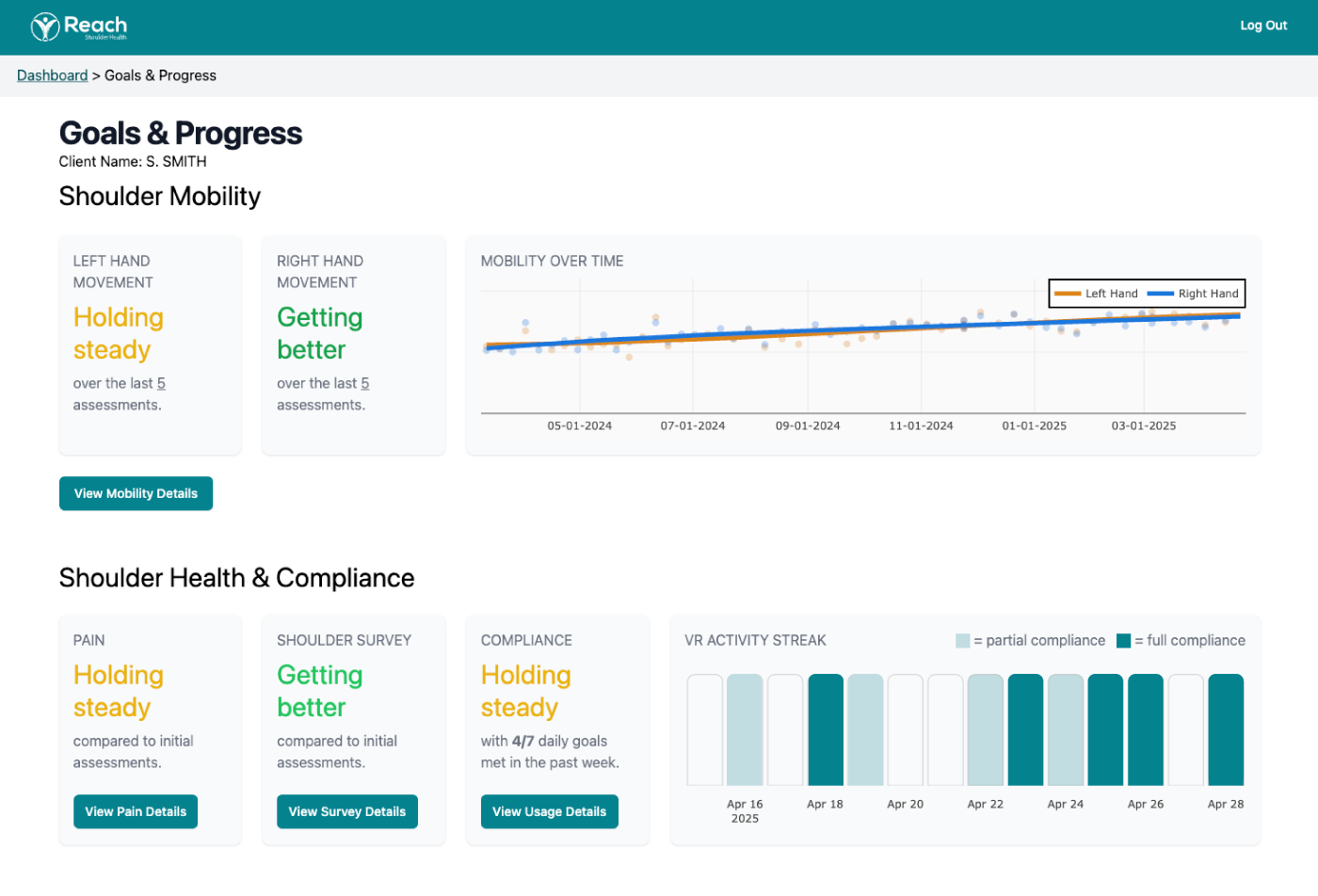Click the 'PAIN' card title

point(89,641)
